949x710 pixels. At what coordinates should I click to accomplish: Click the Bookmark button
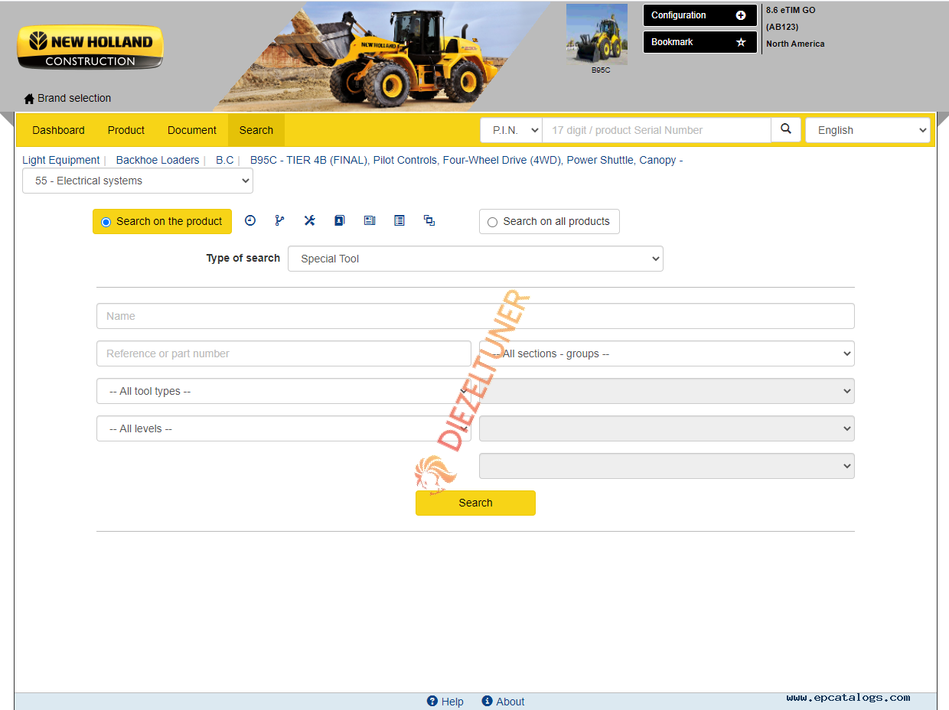pos(700,42)
